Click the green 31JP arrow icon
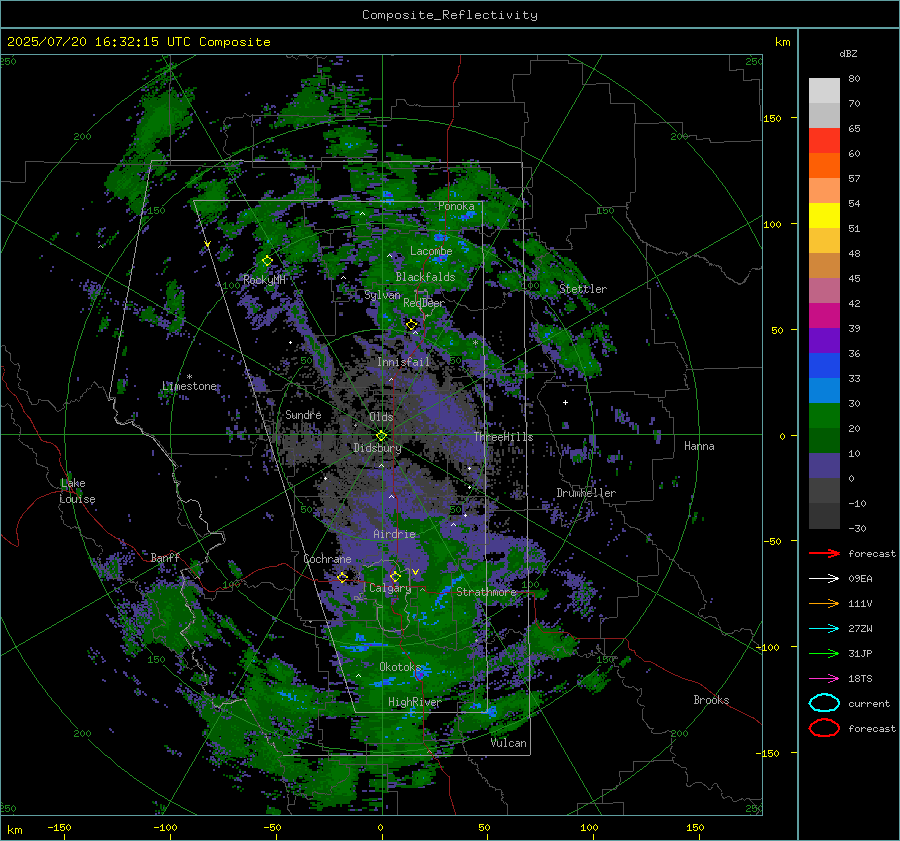The image size is (900, 841). pyautogui.click(x=824, y=653)
